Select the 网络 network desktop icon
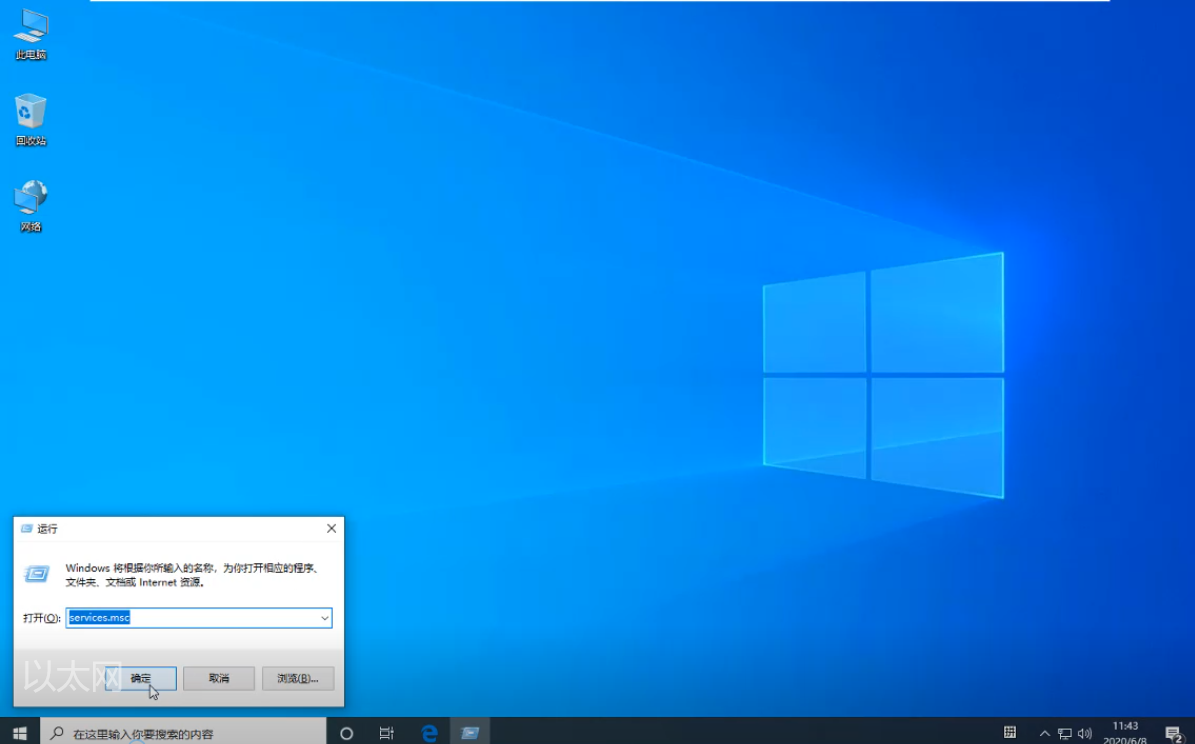Screen dimensions: 1195x744 [31, 206]
